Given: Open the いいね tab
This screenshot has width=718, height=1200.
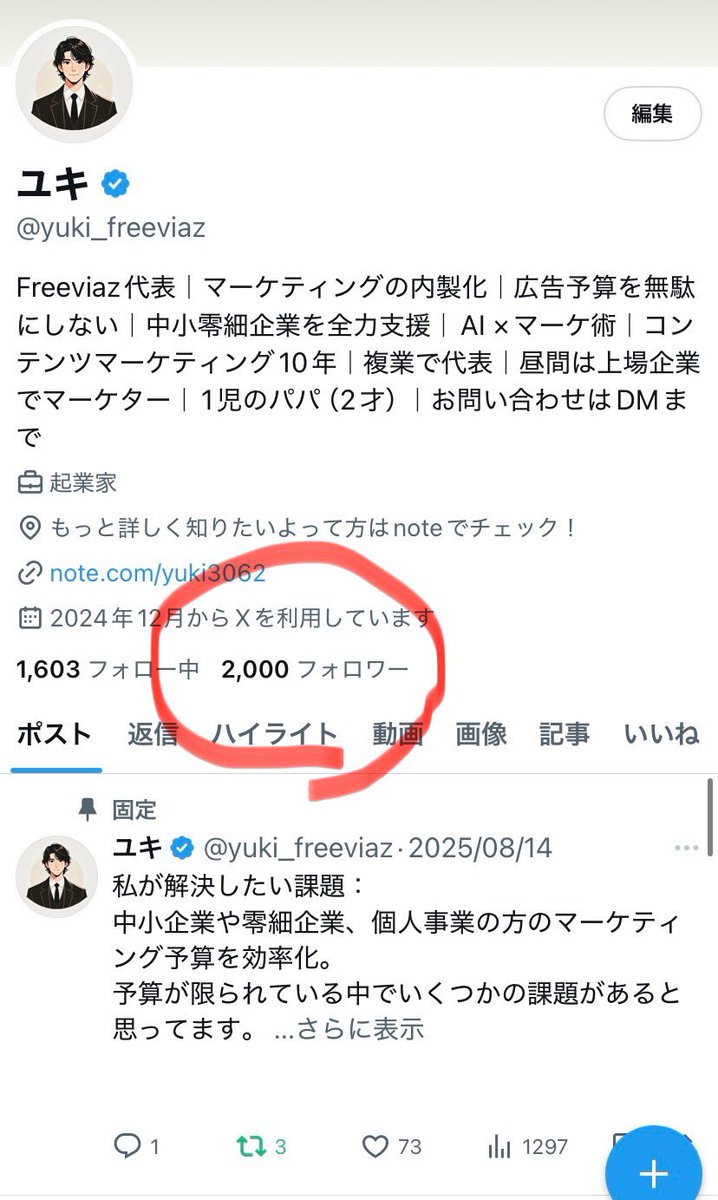Looking at the screenshot, I should pyautogui.click(x=661, y=734).
